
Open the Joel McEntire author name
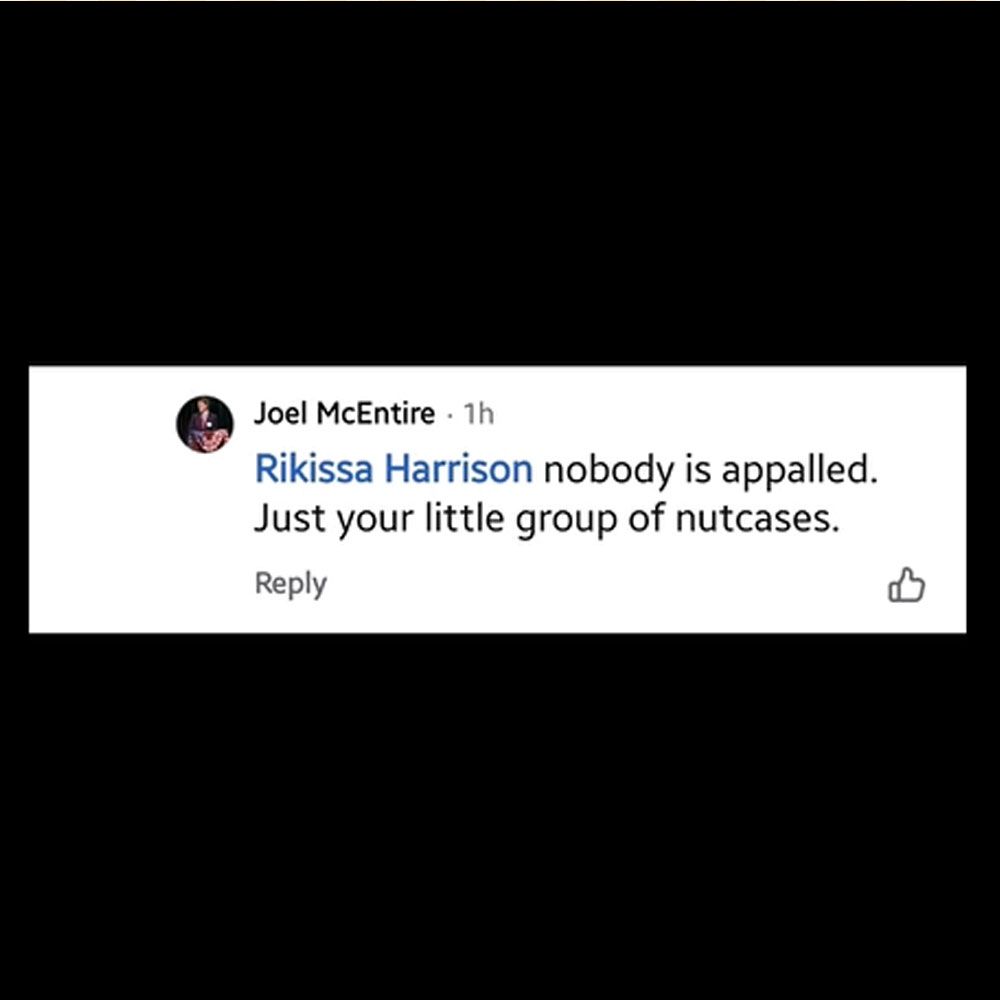tap(344, 413)
